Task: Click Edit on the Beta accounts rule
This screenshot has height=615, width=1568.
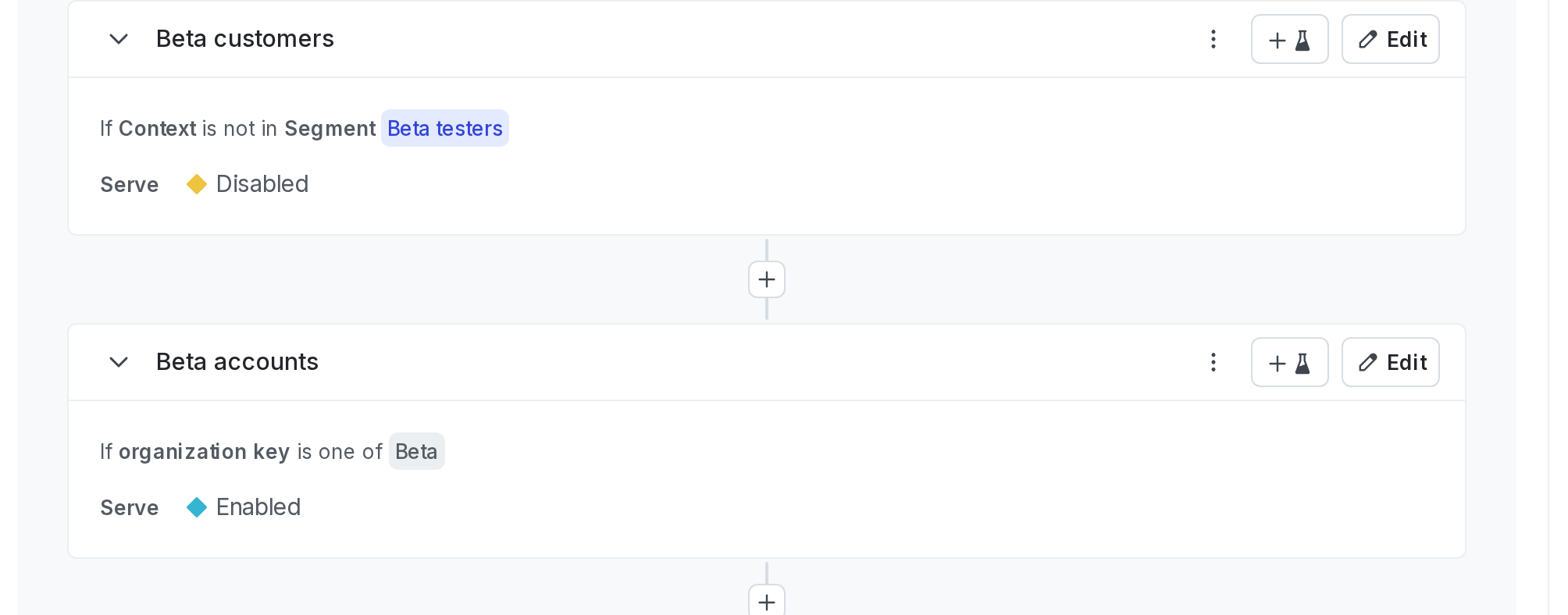Action: pos(1391,362)
